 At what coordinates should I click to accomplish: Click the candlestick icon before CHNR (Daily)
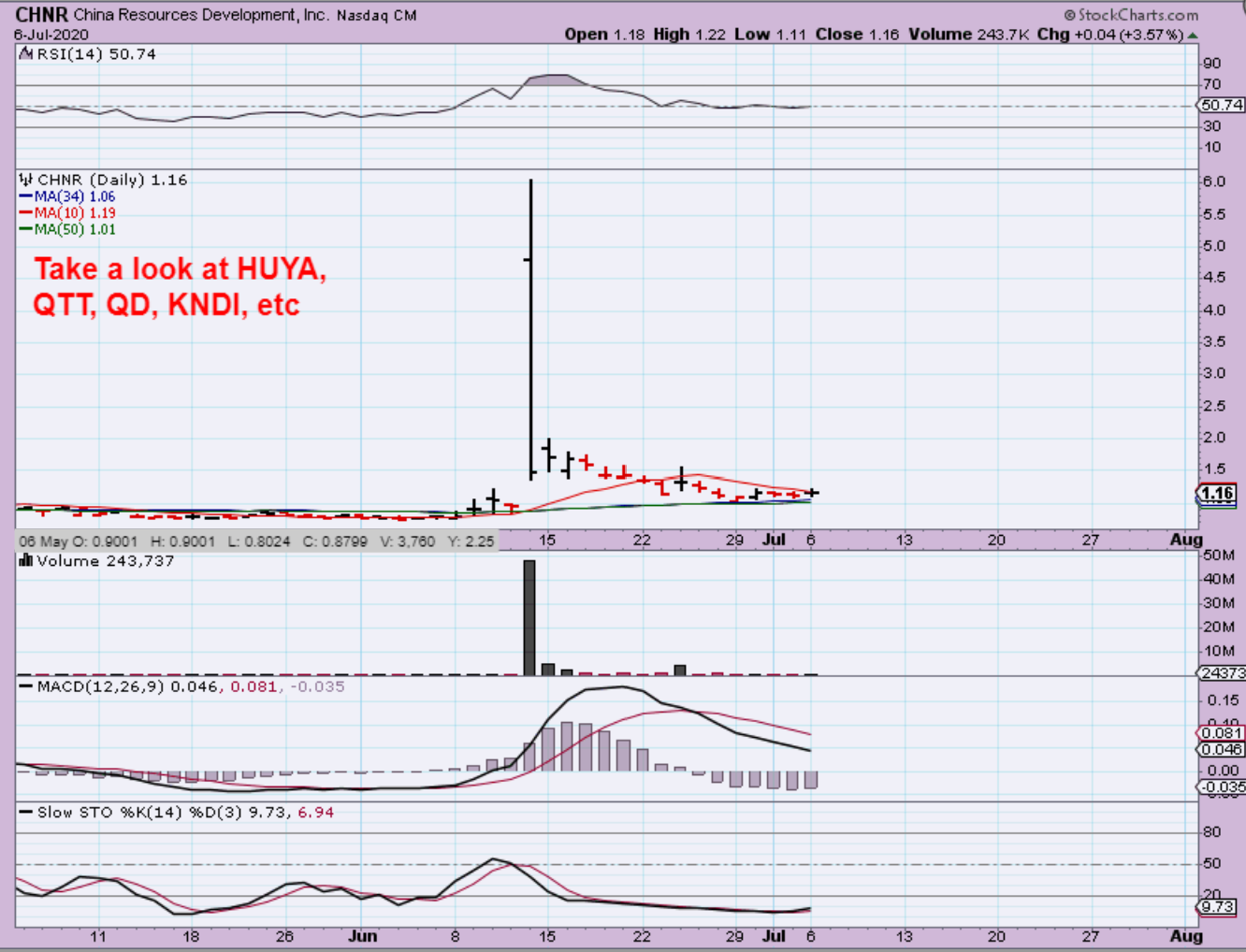coord(26,180)
